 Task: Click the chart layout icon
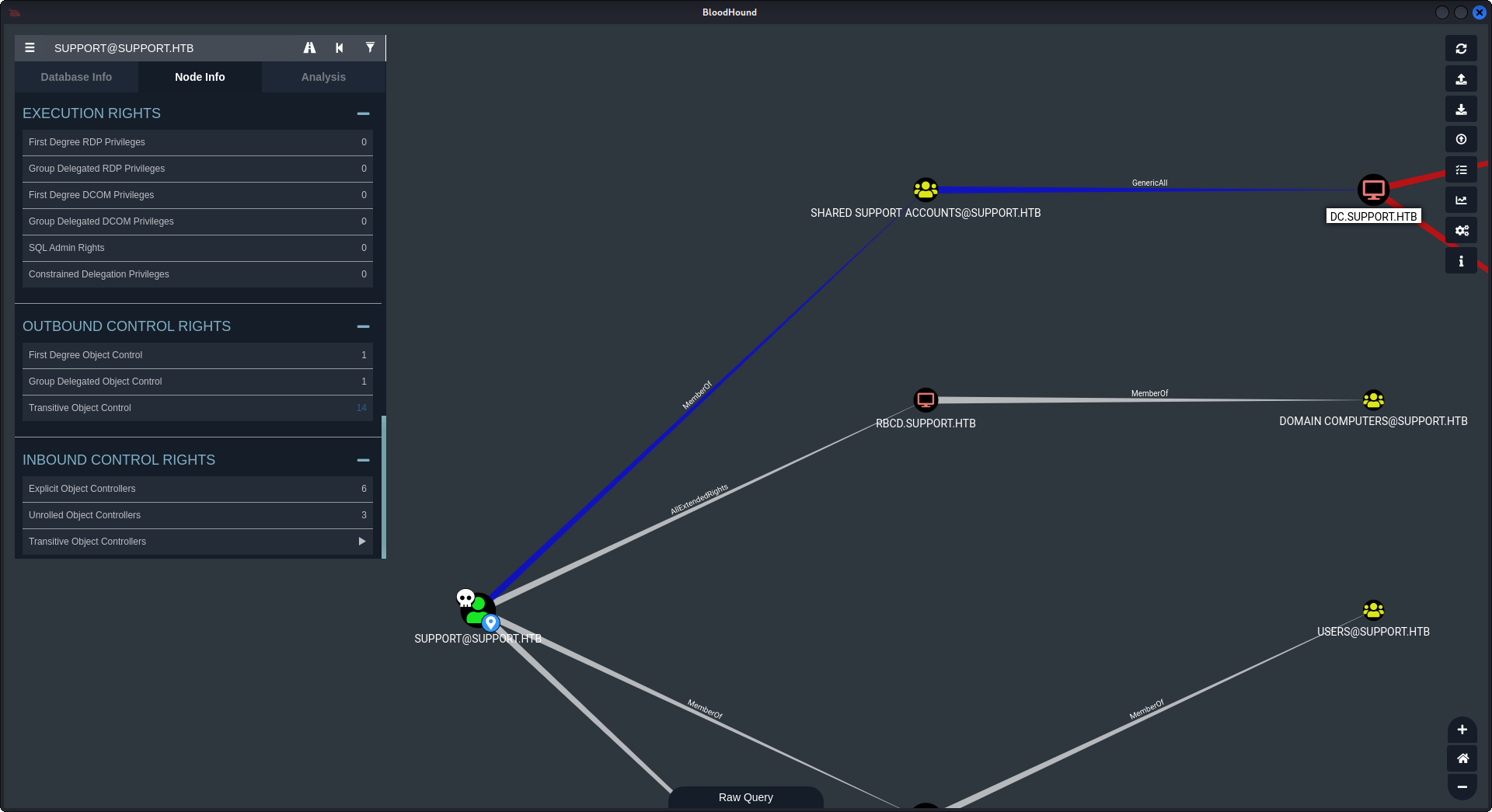pyautogui.click(x=1461, y=200)
